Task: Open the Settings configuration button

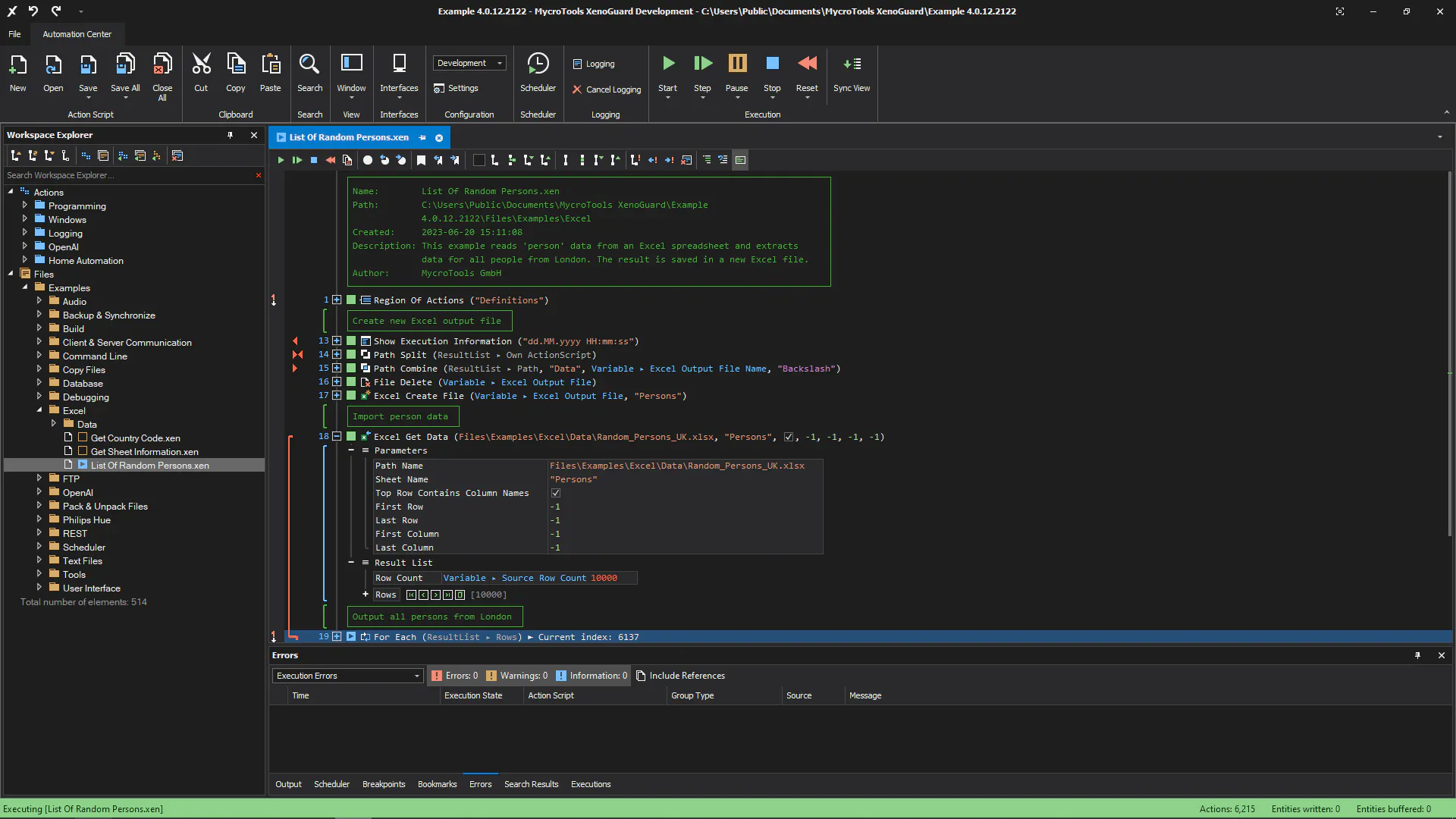Action: 456,88
